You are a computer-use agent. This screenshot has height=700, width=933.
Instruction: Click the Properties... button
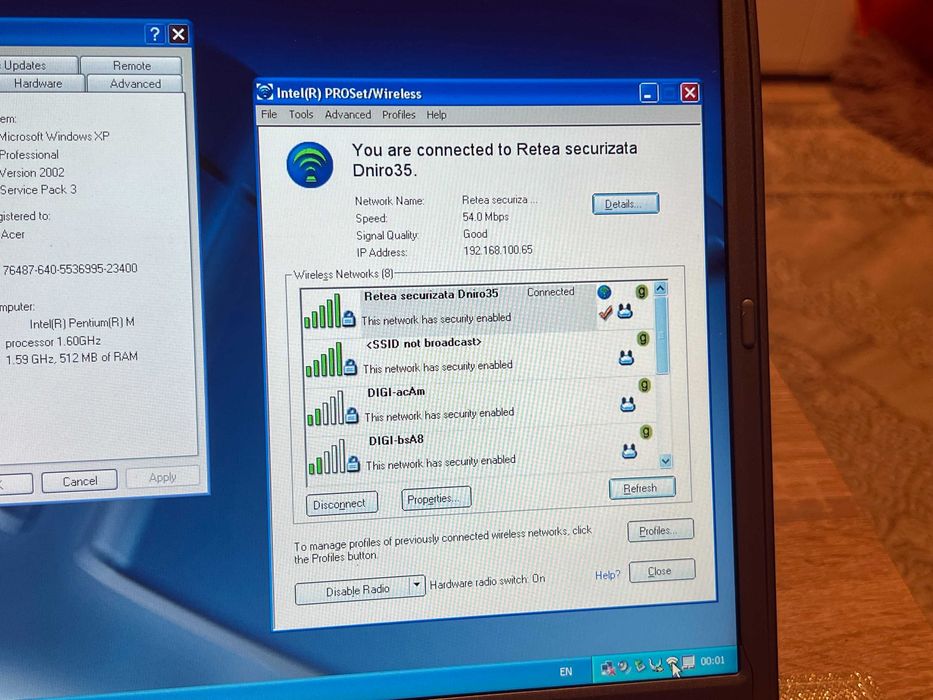(x=436, y=498)
